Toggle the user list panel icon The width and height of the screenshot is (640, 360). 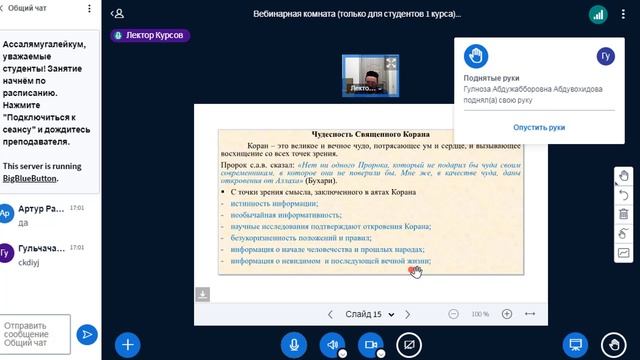click(118, 13)
